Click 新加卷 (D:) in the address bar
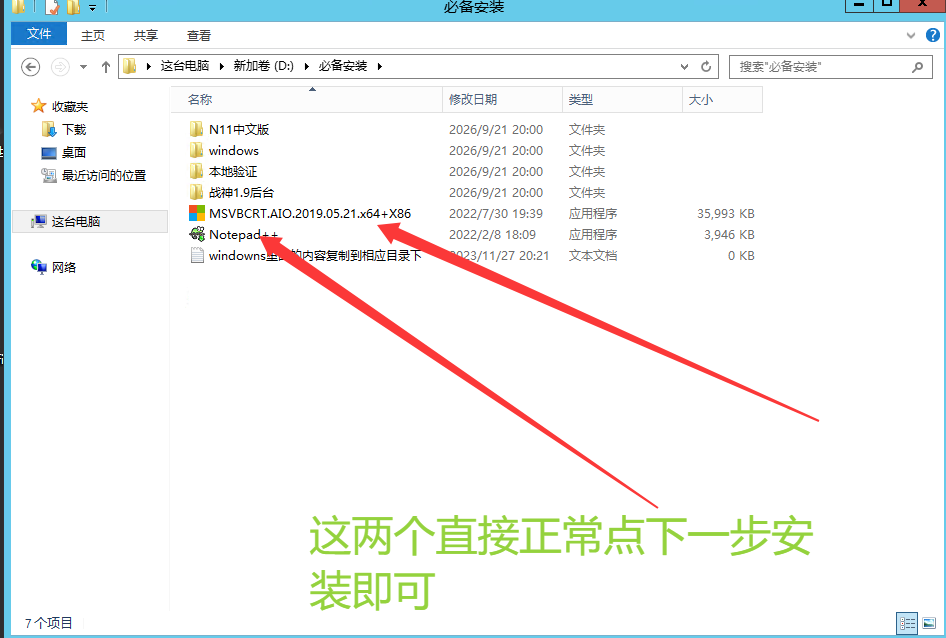This screenshot has width=946, height=638. [264, 66]
